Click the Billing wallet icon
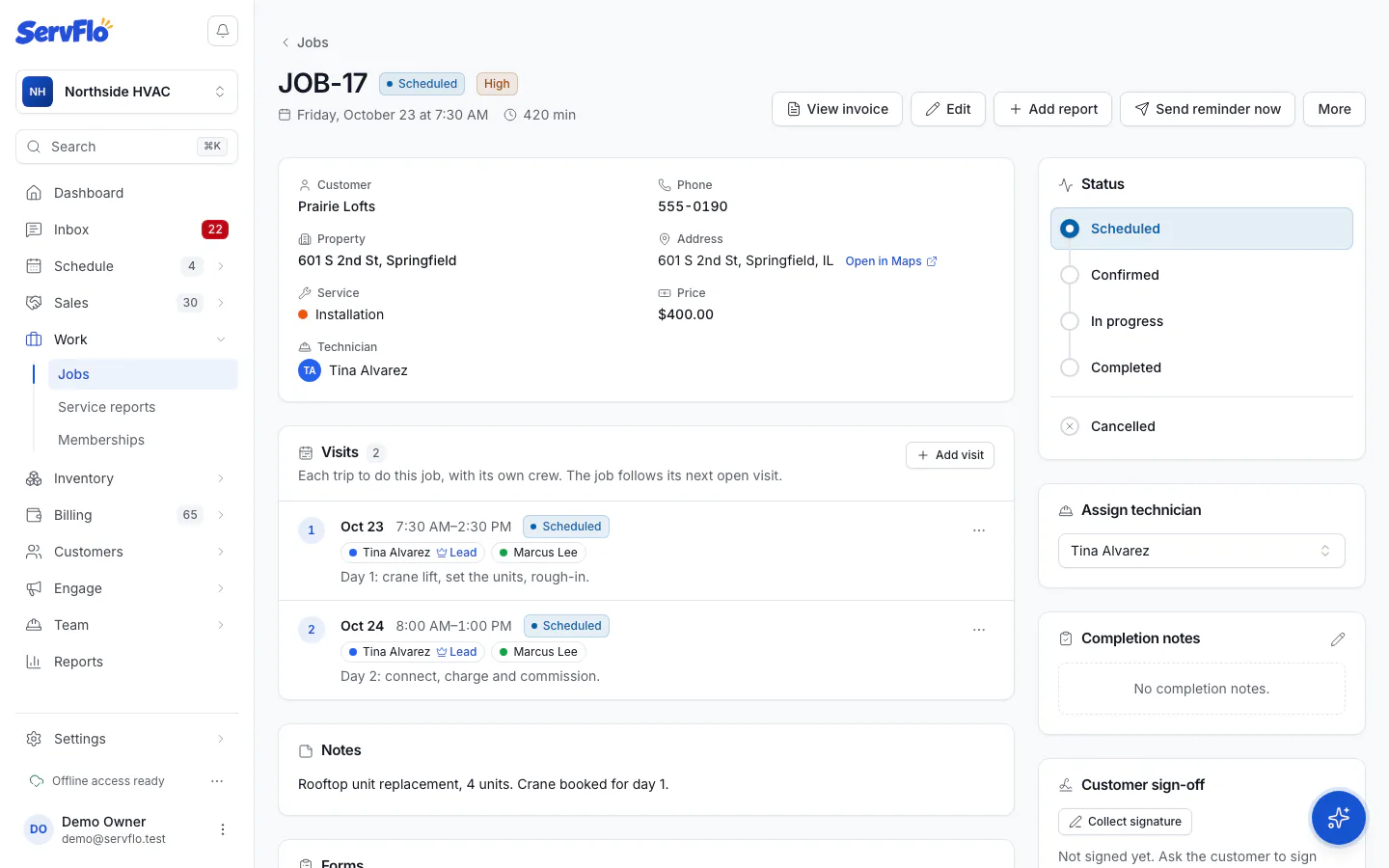1389x868 pixels. tap(34, 515)
